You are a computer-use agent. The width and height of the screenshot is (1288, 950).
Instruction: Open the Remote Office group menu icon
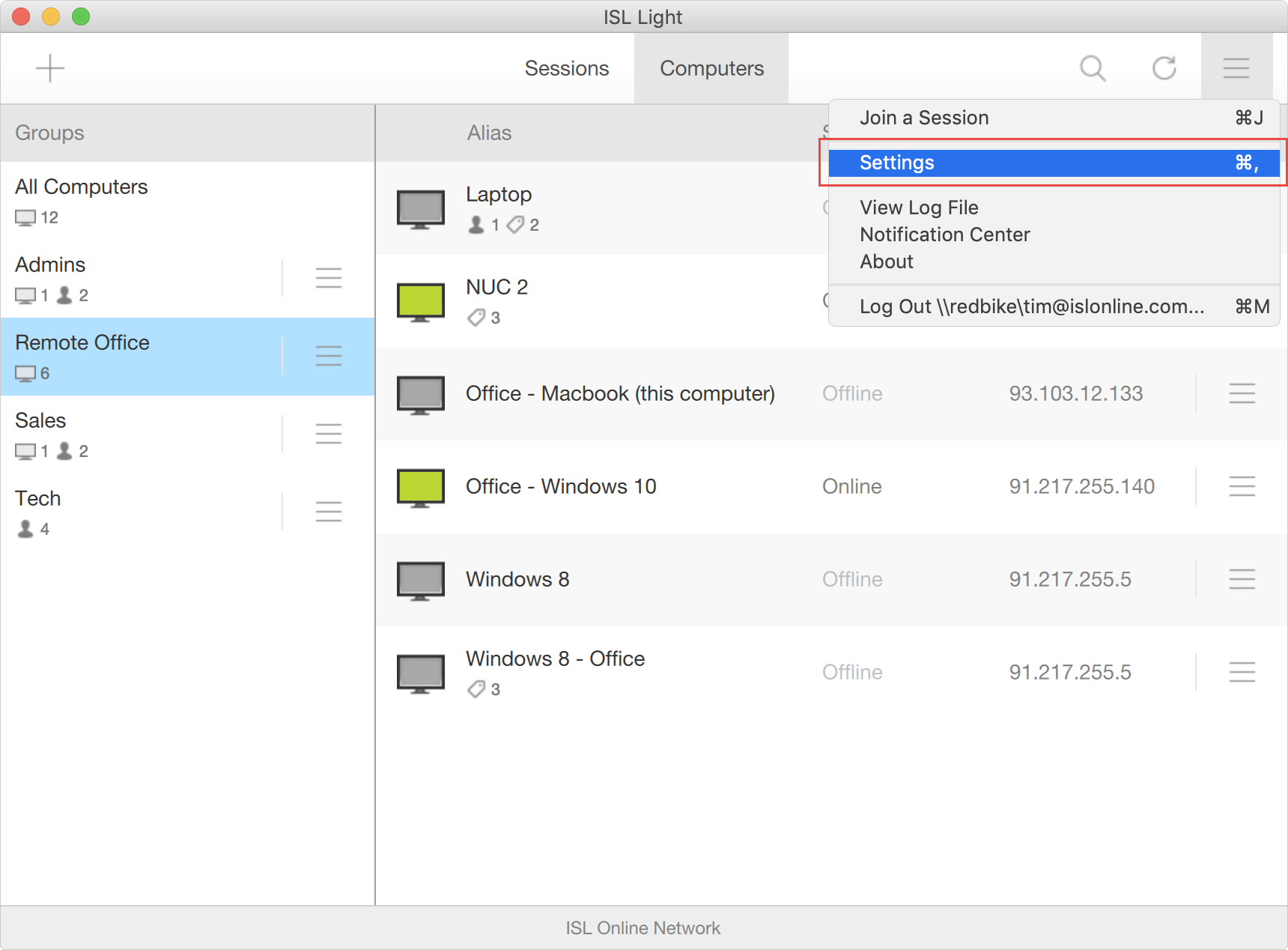coord(329,356)
